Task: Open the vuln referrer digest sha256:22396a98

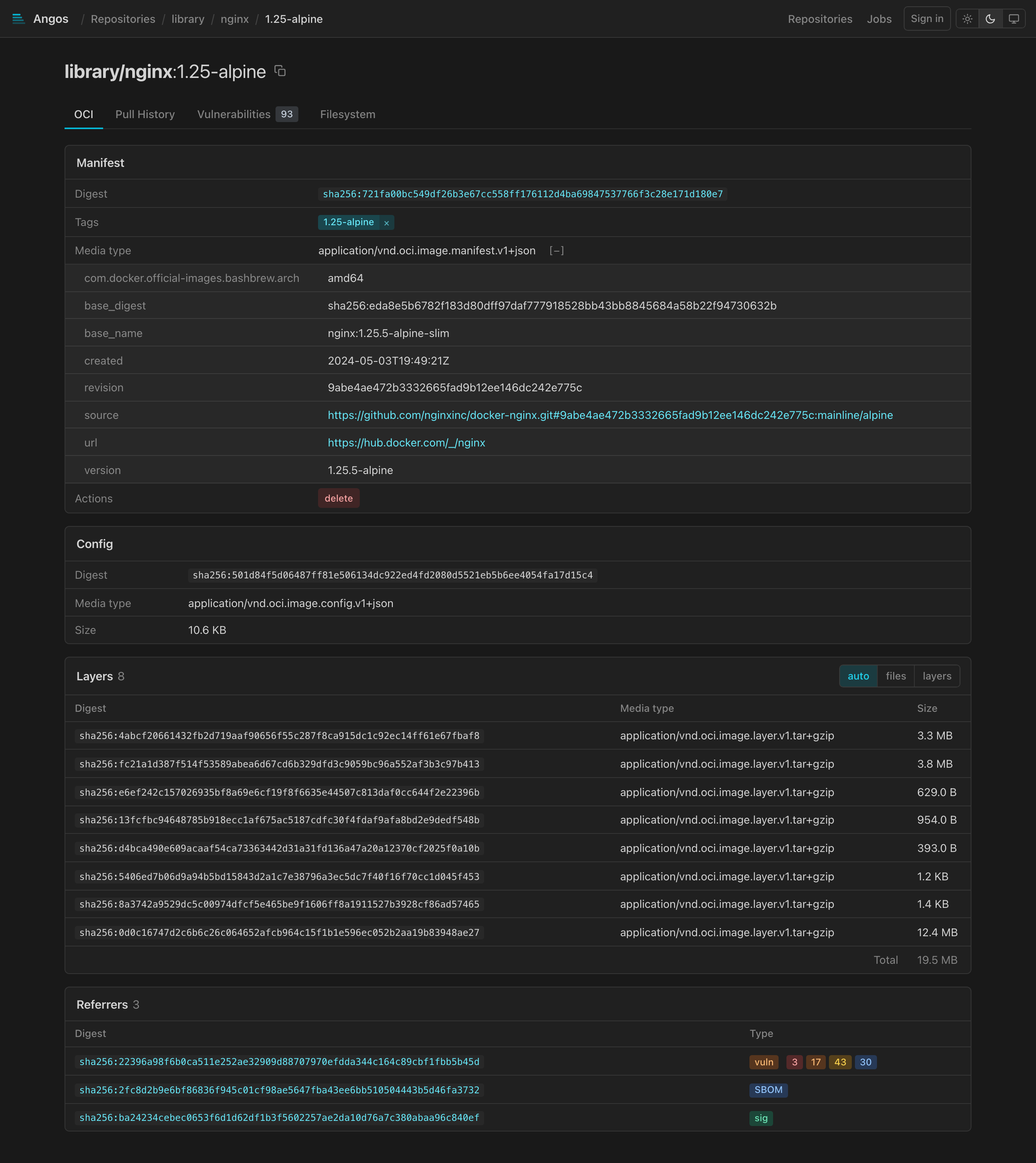Action: (x=279, y=1062)
